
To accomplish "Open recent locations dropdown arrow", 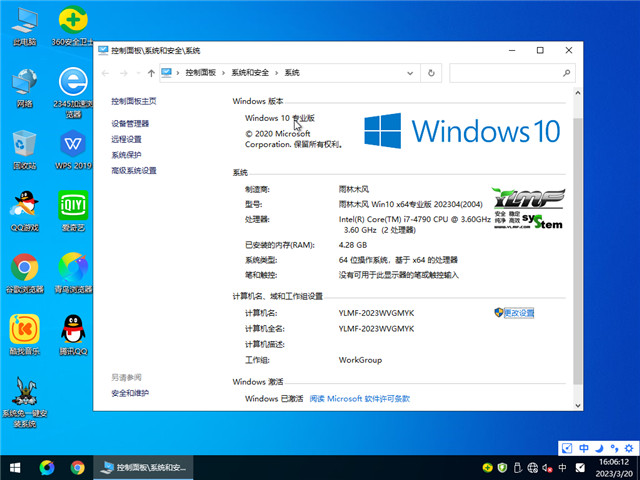I will coord(138,73).
